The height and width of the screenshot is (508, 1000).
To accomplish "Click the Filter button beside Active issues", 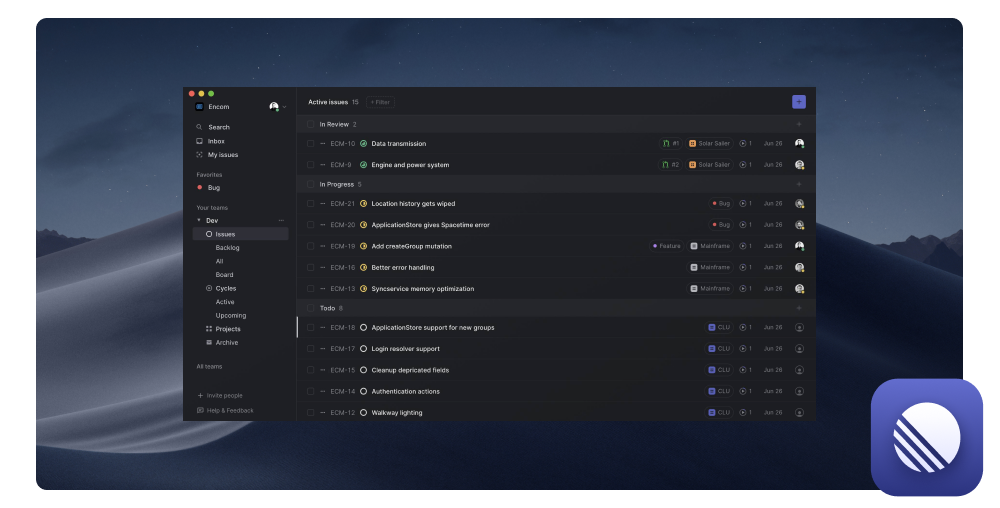I will [380, 102].
